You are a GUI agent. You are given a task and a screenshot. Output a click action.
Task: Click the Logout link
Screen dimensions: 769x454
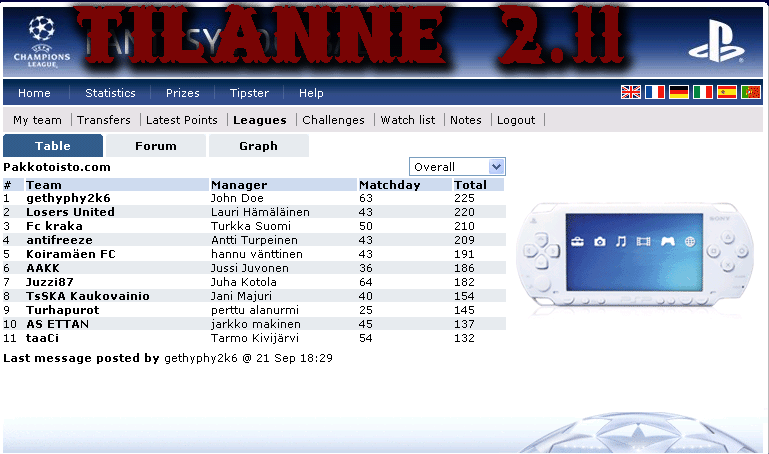point(516,120)
